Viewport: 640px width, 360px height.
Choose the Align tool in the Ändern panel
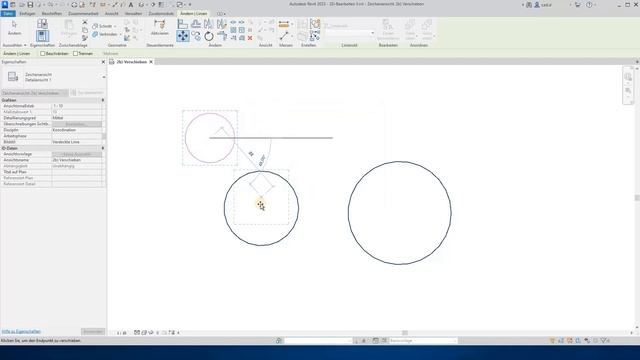(x=183, y=24)
